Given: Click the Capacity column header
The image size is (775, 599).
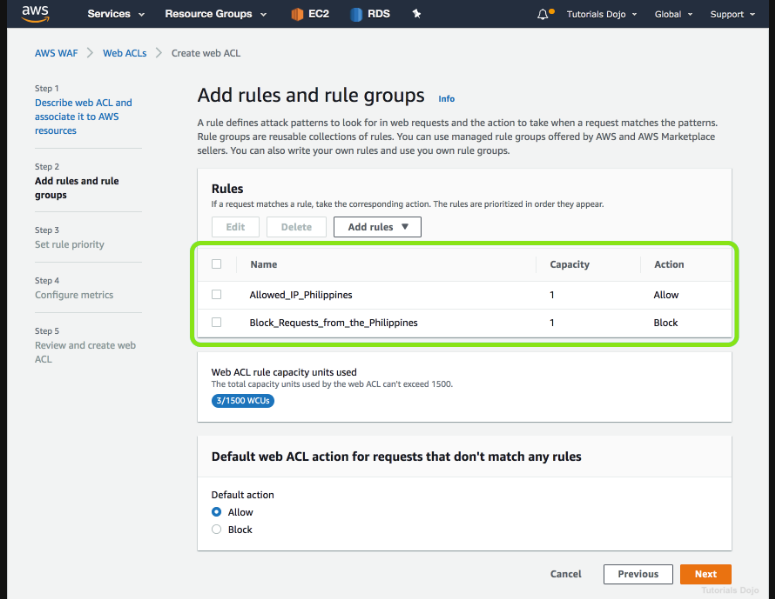Looking at the screenshot, I should [x=569, y=264].
